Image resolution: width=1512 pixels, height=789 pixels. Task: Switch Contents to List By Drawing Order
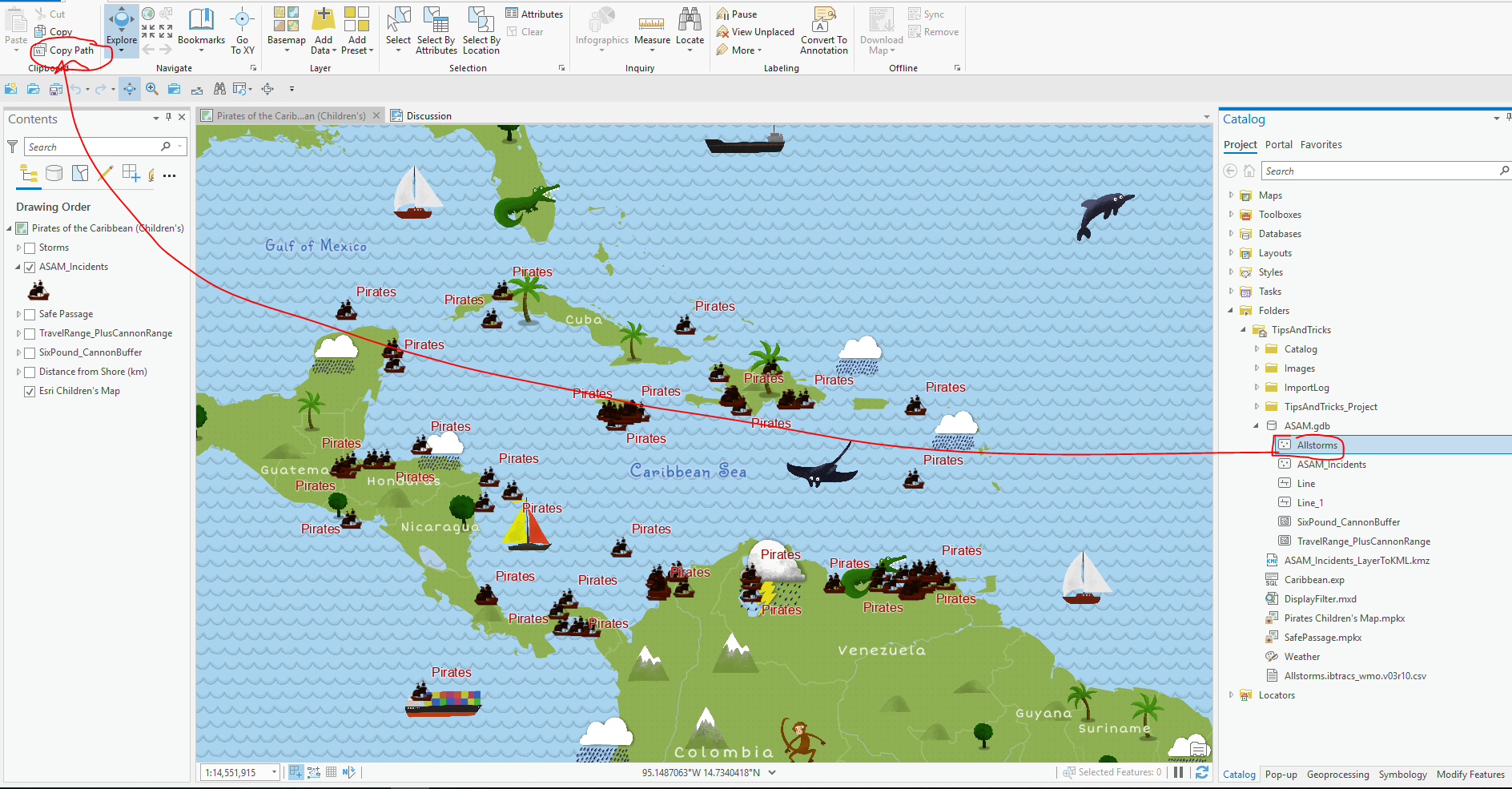point(29,173)
